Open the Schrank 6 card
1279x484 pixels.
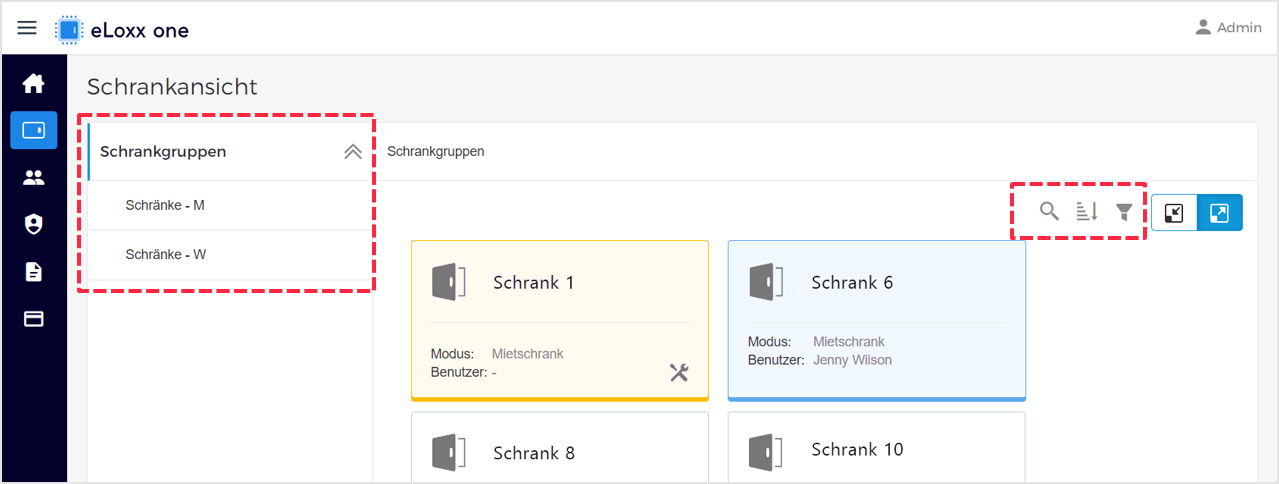click(877, 320)
